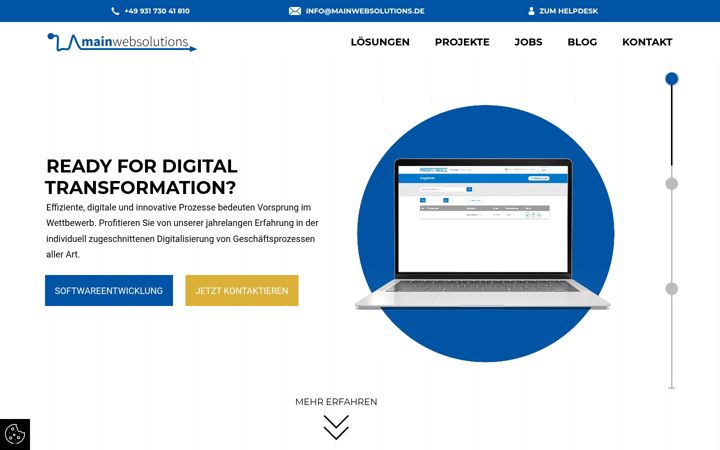Jump to third gray slide indicator dot
720x450 pixels.
click(x=671, y=289)
